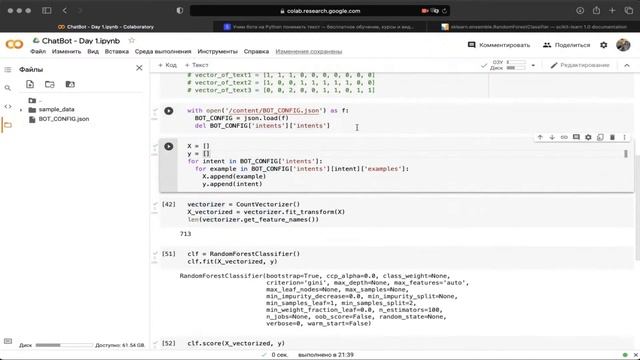Run the cell defining X and y lists
This screenshot has width=640, height=360.
pos(169,146)
